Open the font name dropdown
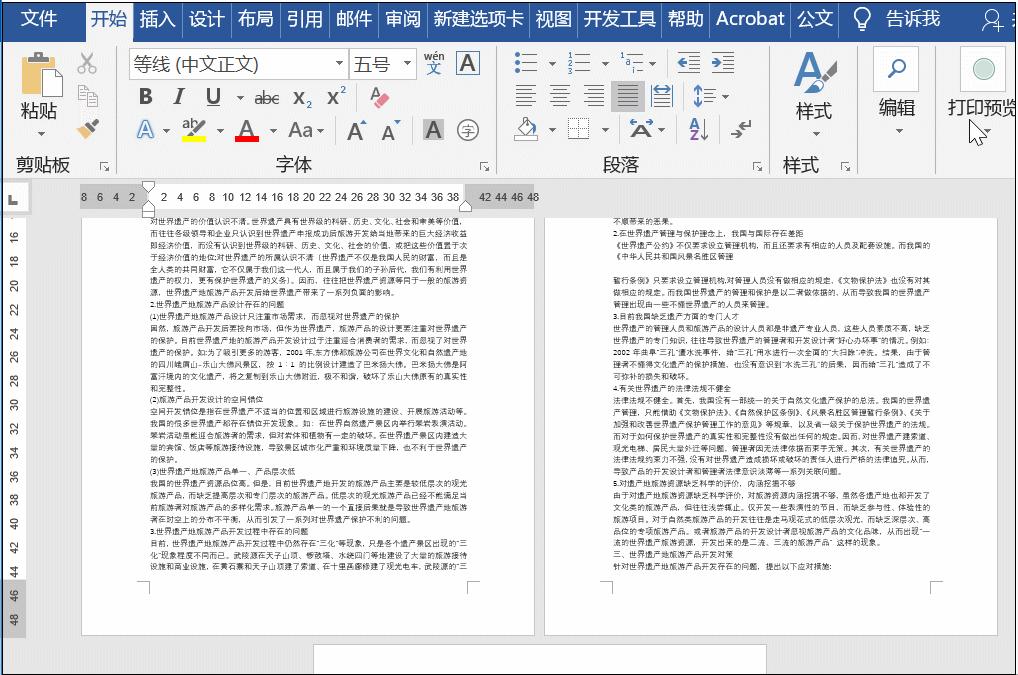The width and height of the screenshot is (1018, 675). point(339,63)
